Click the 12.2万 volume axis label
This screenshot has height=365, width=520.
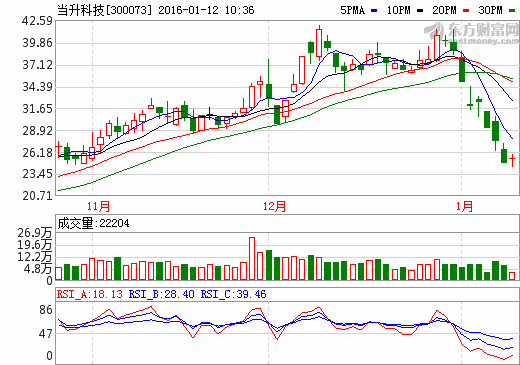click(35, 257)
